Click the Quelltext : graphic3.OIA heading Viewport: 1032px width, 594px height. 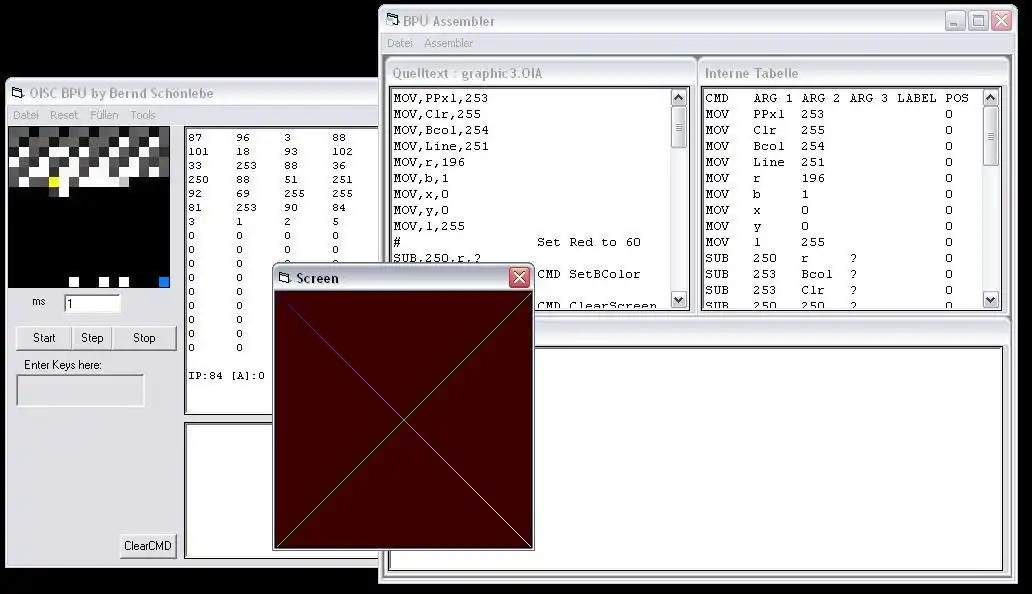tap(467, 73)
